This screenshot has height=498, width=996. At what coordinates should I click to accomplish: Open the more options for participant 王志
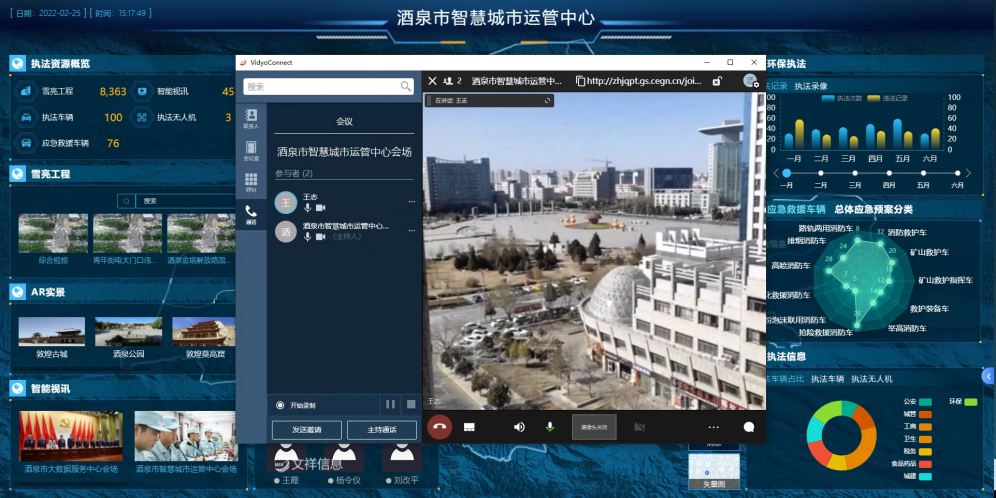point(411,202)
